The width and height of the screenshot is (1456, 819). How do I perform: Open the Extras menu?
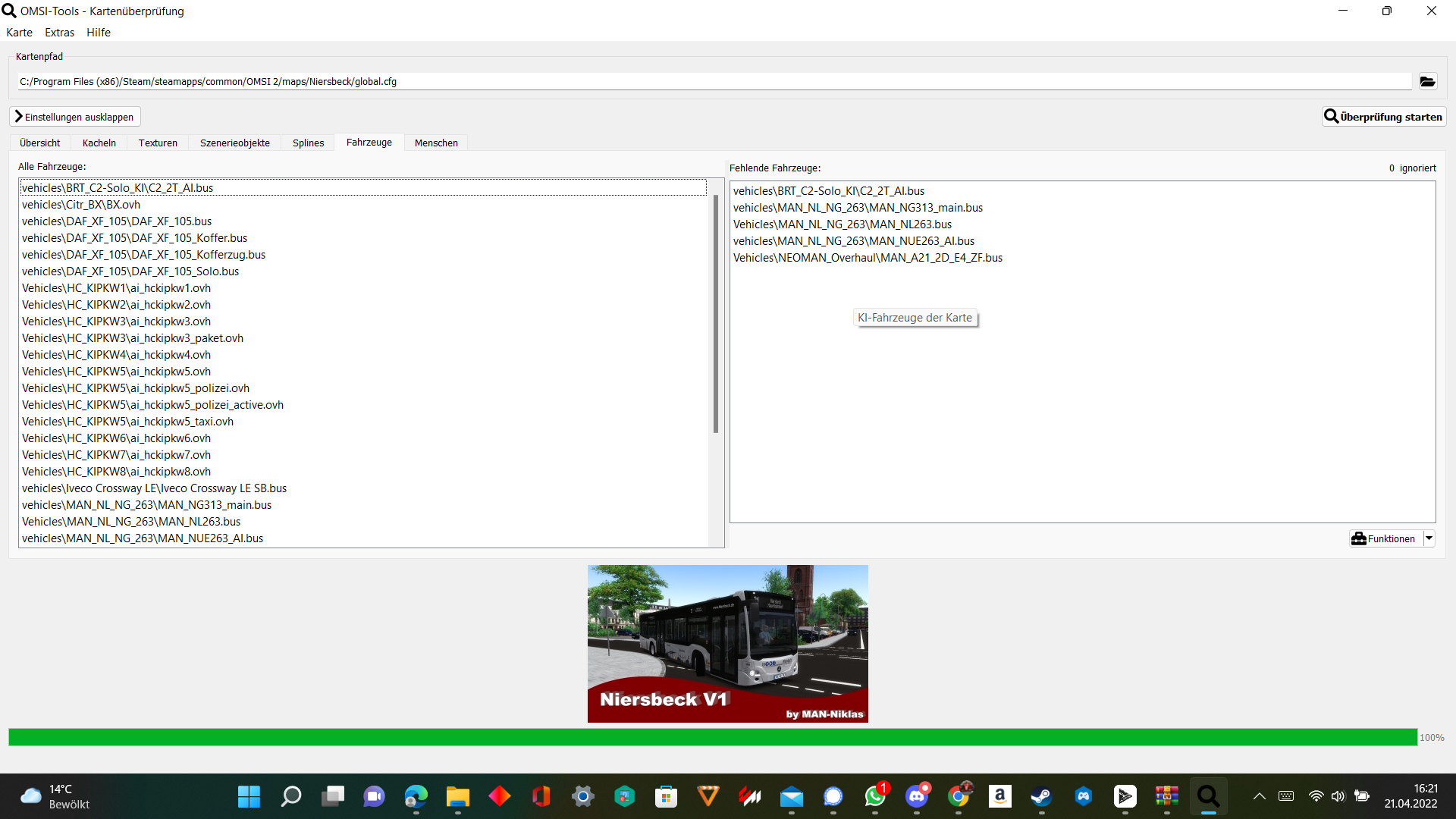coord(59,33)
